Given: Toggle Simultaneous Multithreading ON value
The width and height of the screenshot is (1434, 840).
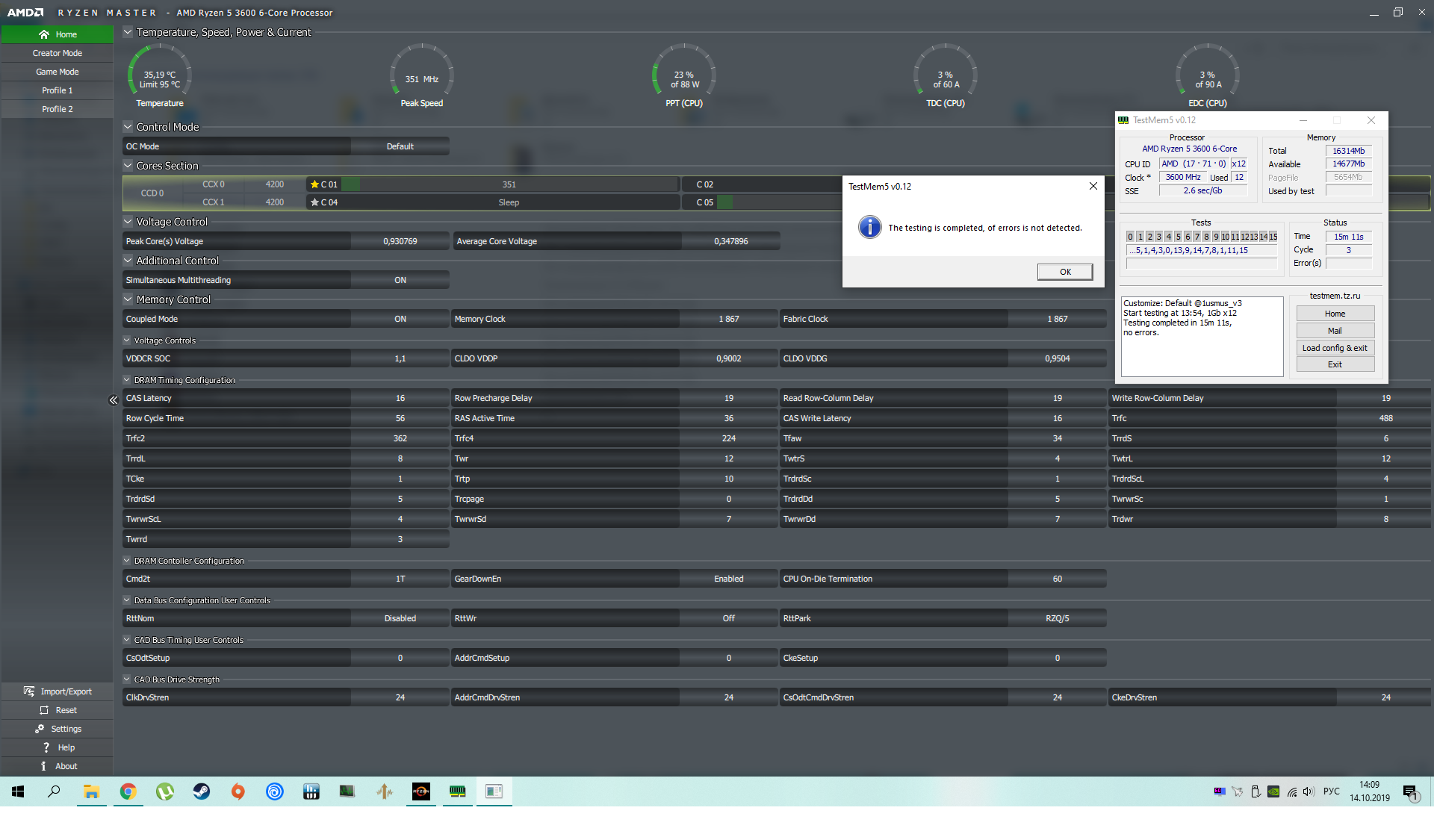Looking at the screenshot, I should pos(400,280).
